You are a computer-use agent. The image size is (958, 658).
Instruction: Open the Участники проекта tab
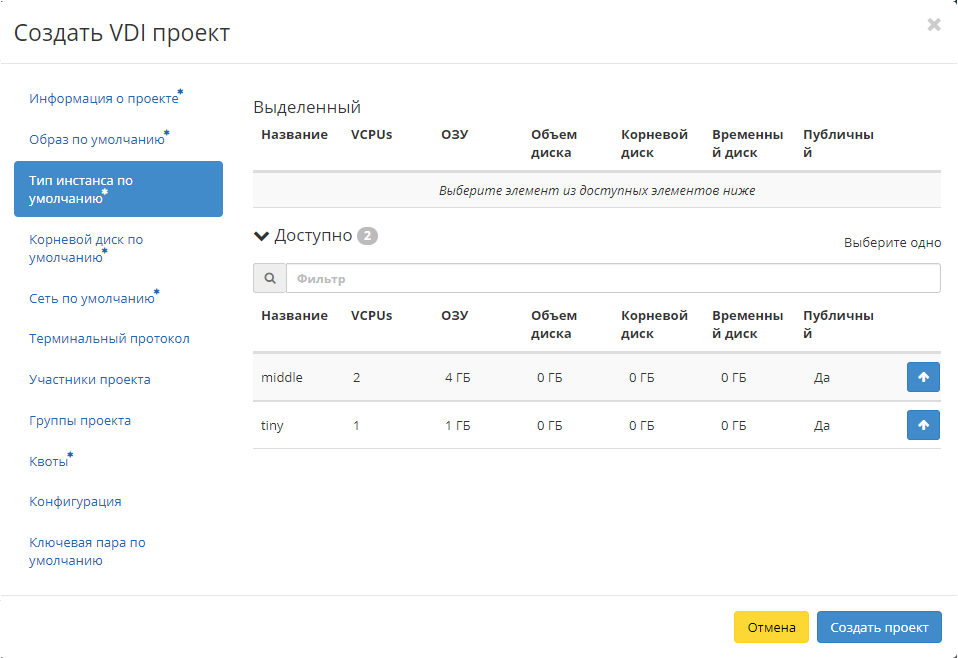coord(90,380)
